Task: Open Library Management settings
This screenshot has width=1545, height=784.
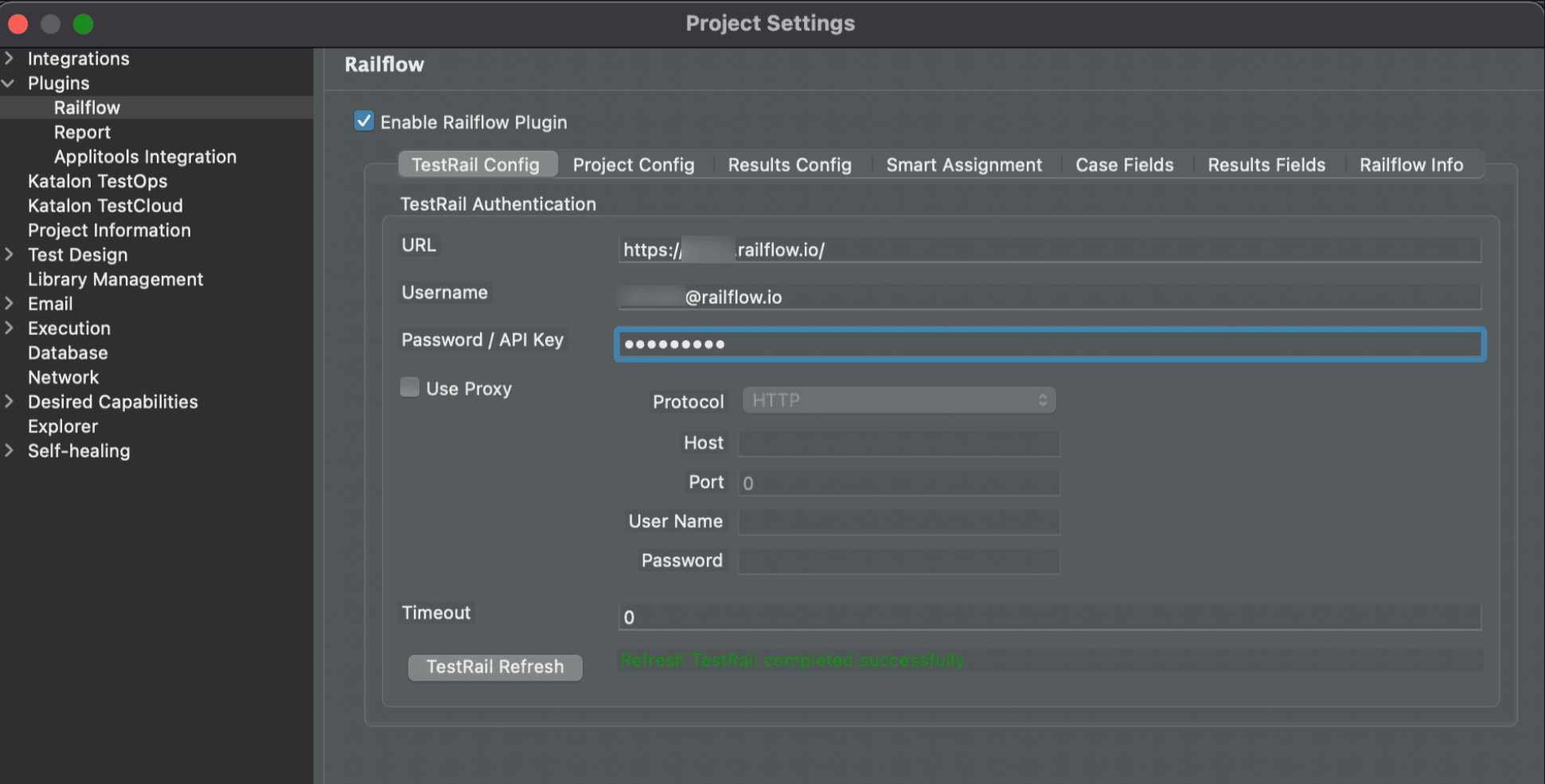Action: [x=115, y=279]
